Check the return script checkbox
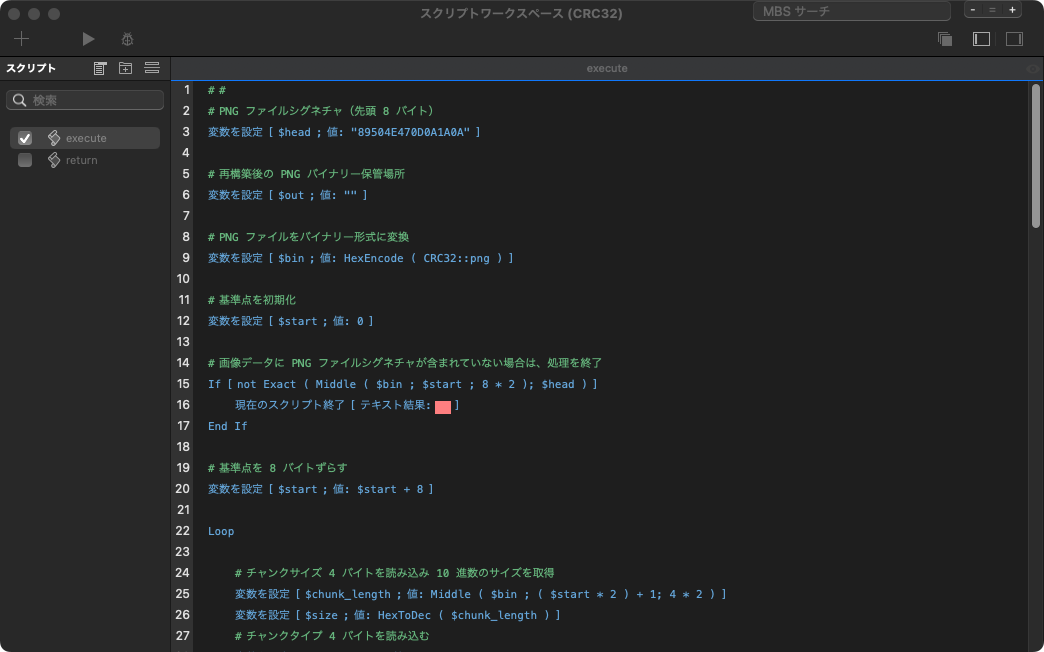Viewport: 1044px width, 652px height. [25, 160]
